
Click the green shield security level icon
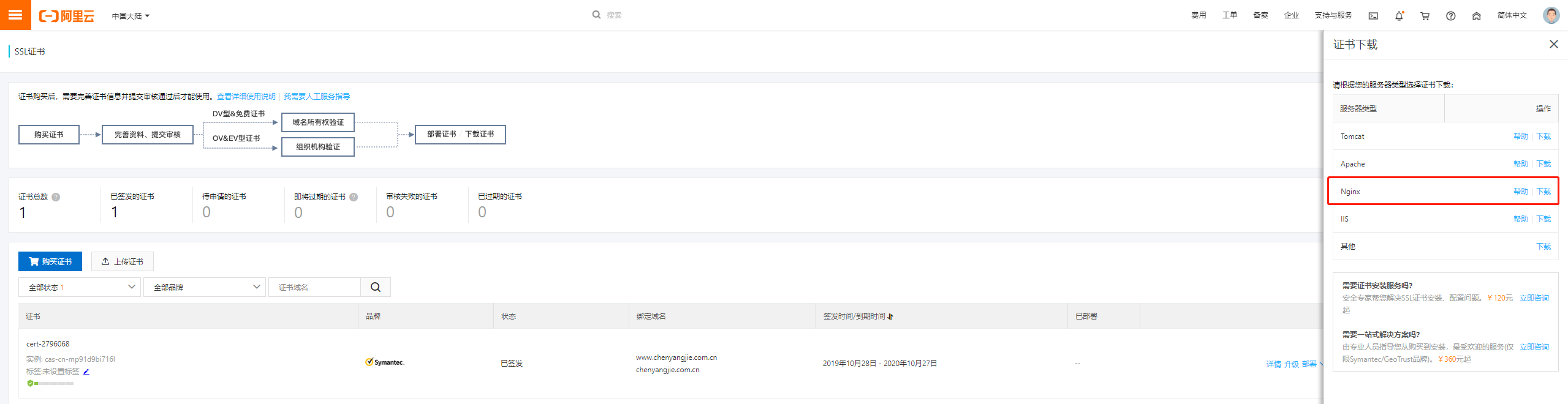click(30, 383)
